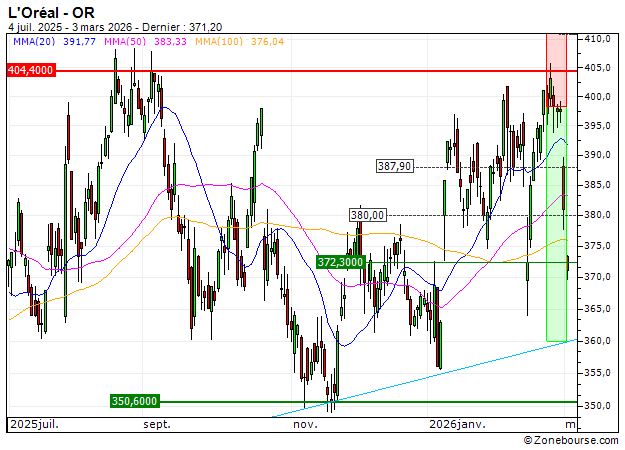
Task: Click the 395,0 y-axis value
Action: 598,125
